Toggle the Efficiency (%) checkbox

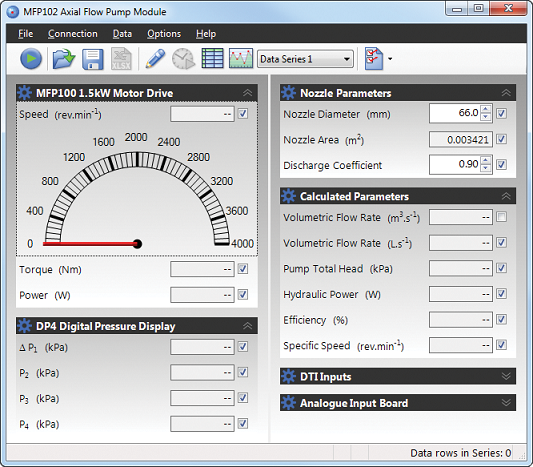(501, 319)
